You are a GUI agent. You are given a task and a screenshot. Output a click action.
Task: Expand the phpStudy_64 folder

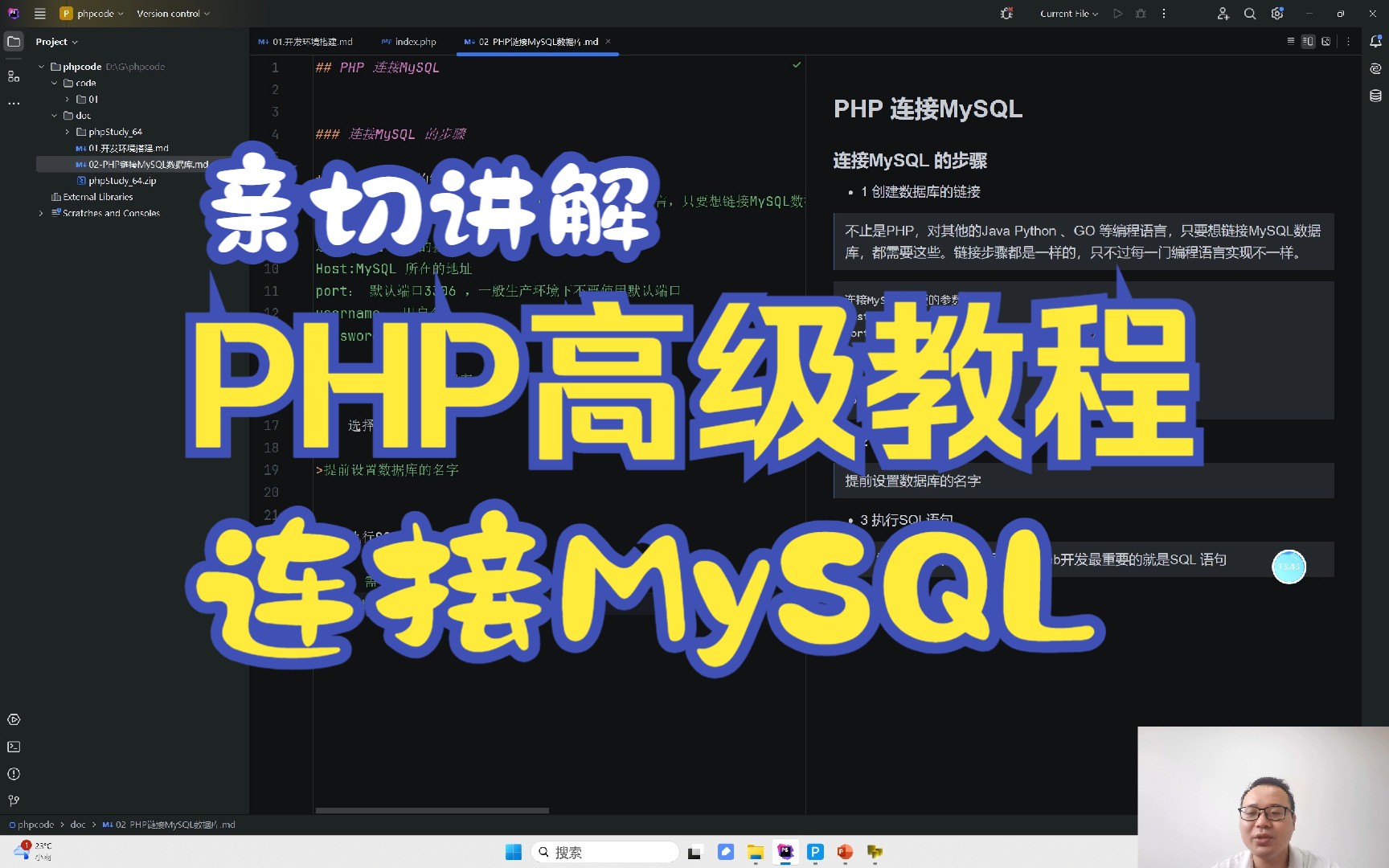click(68, 132)
